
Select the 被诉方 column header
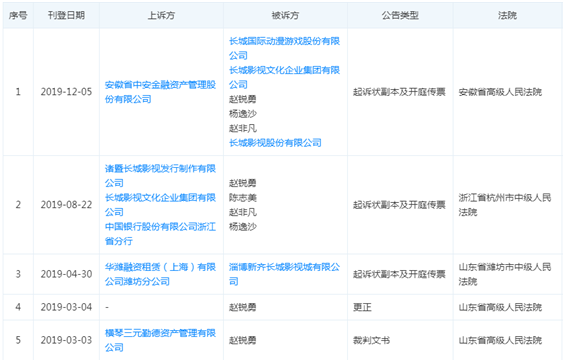[285, 15]
